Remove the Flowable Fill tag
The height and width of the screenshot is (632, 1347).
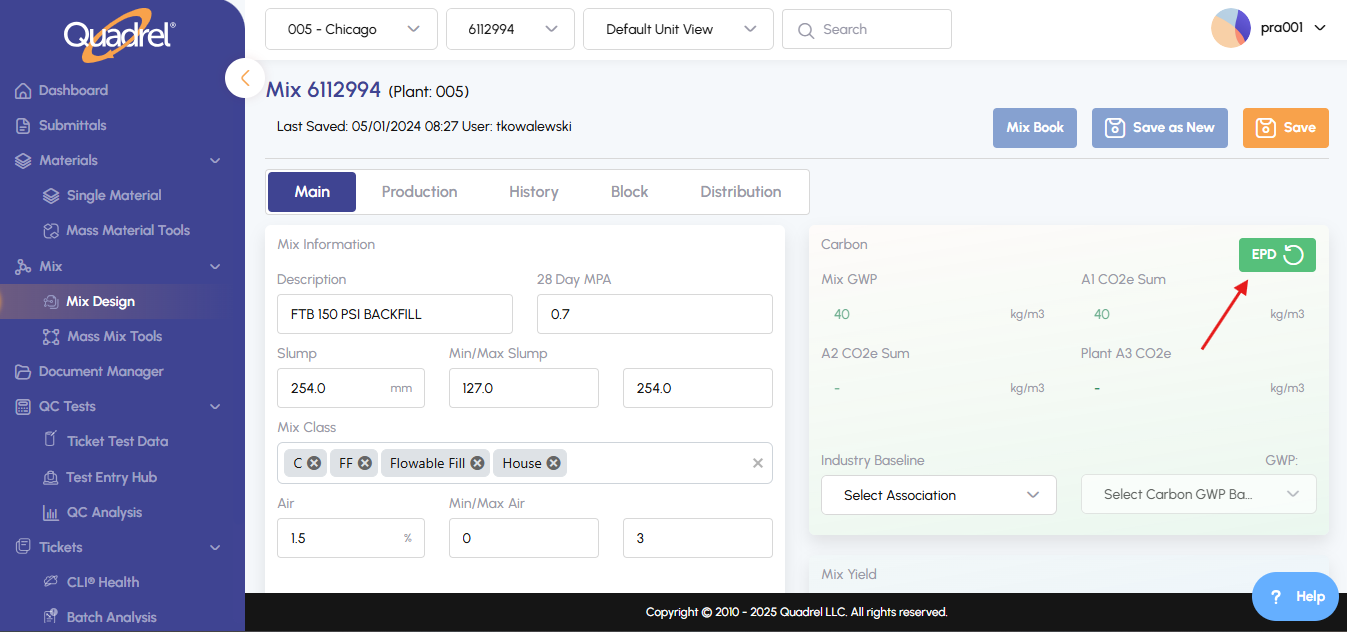(477, 463)
